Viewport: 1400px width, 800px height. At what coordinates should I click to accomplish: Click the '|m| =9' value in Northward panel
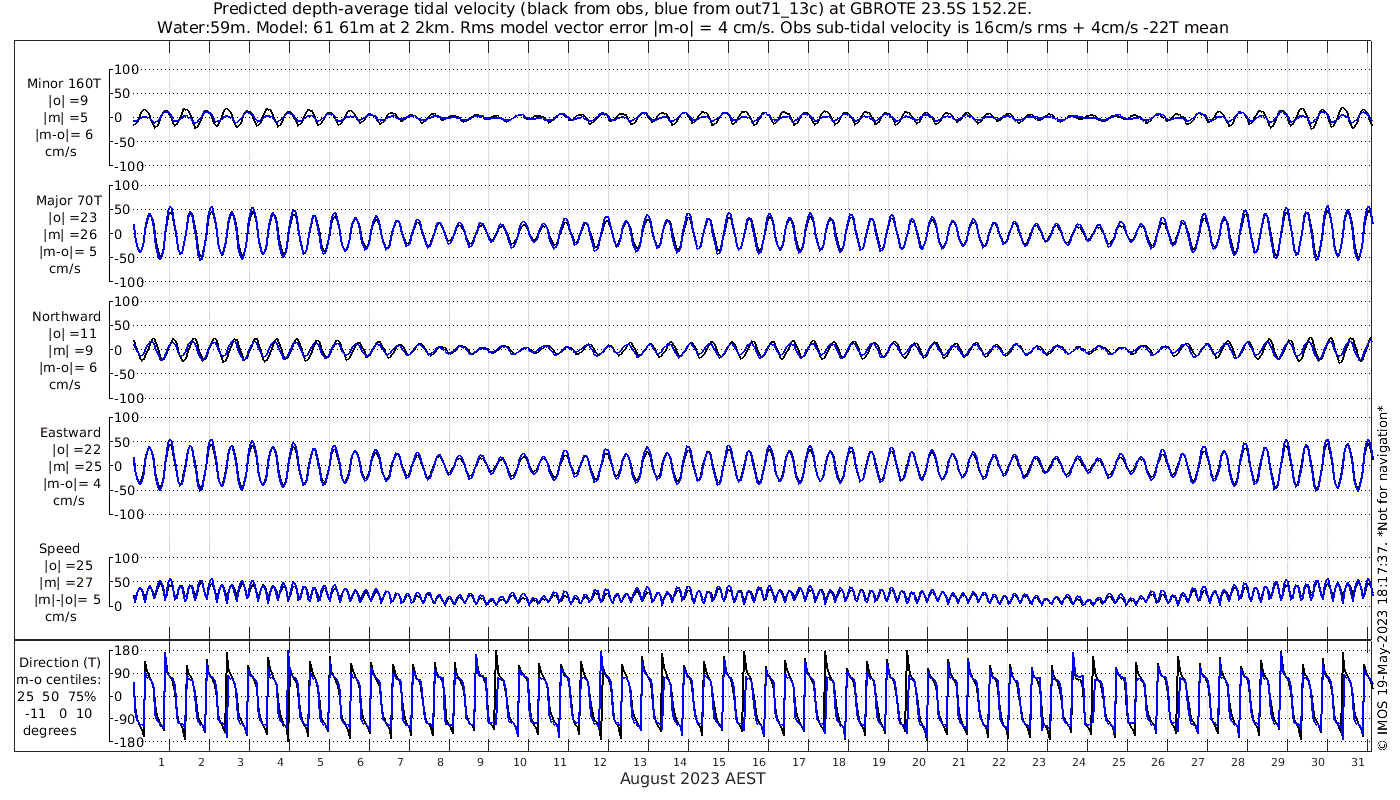(69, 351)
